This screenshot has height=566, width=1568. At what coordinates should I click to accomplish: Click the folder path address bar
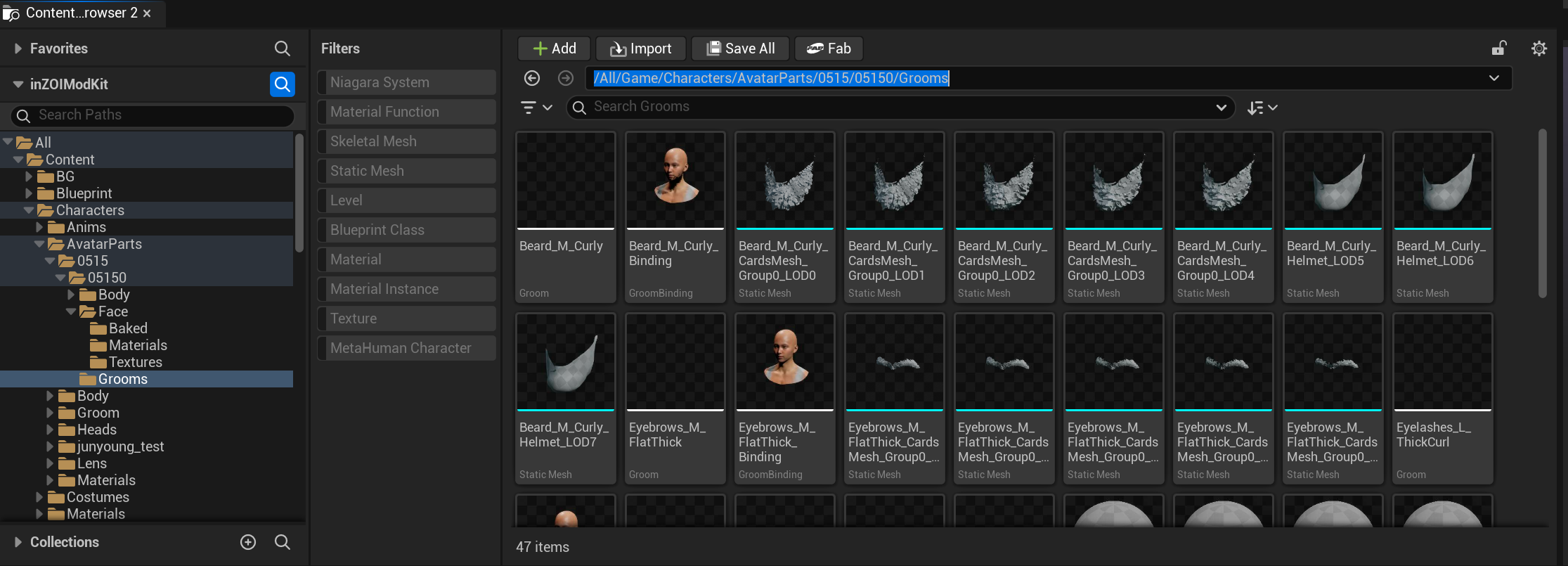1049,78
